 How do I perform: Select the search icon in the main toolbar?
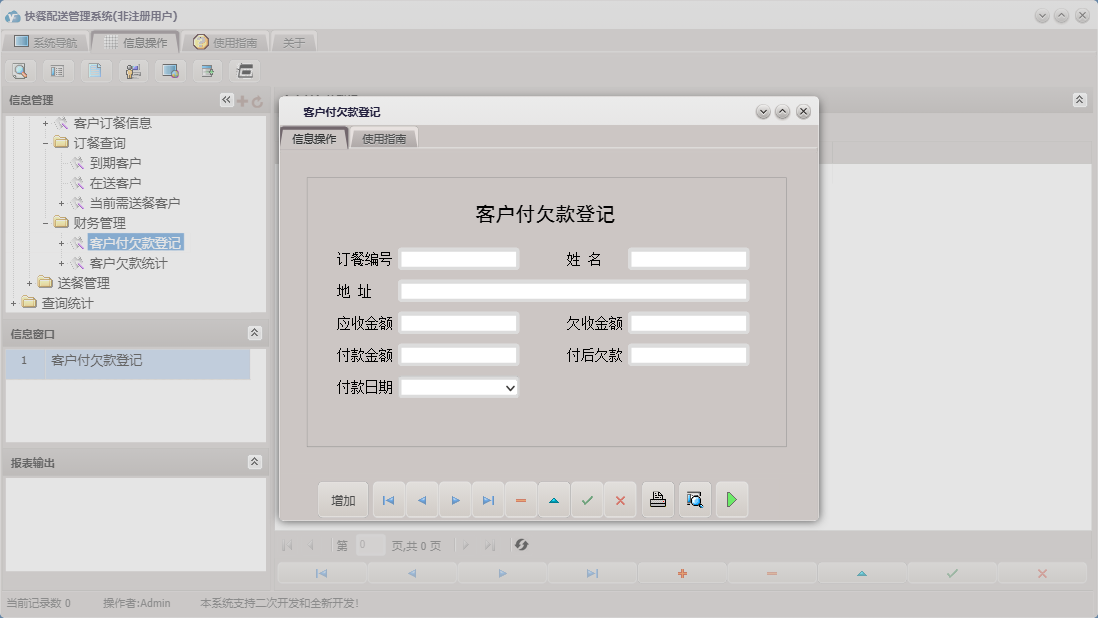pos(20,70)
